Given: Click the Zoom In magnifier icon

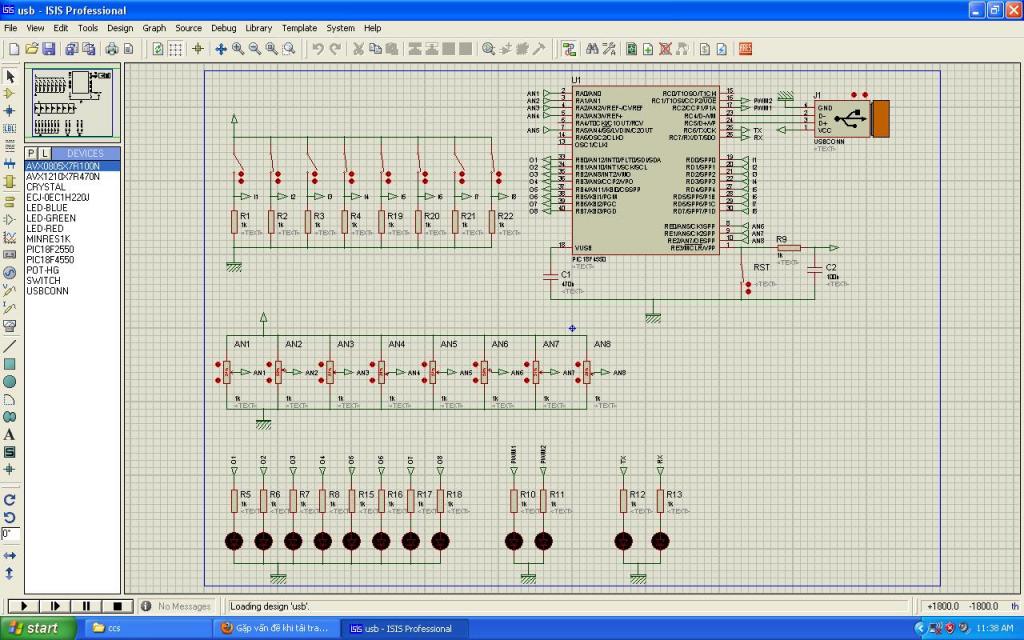Looking at the screenshot, I should [238, 48].
